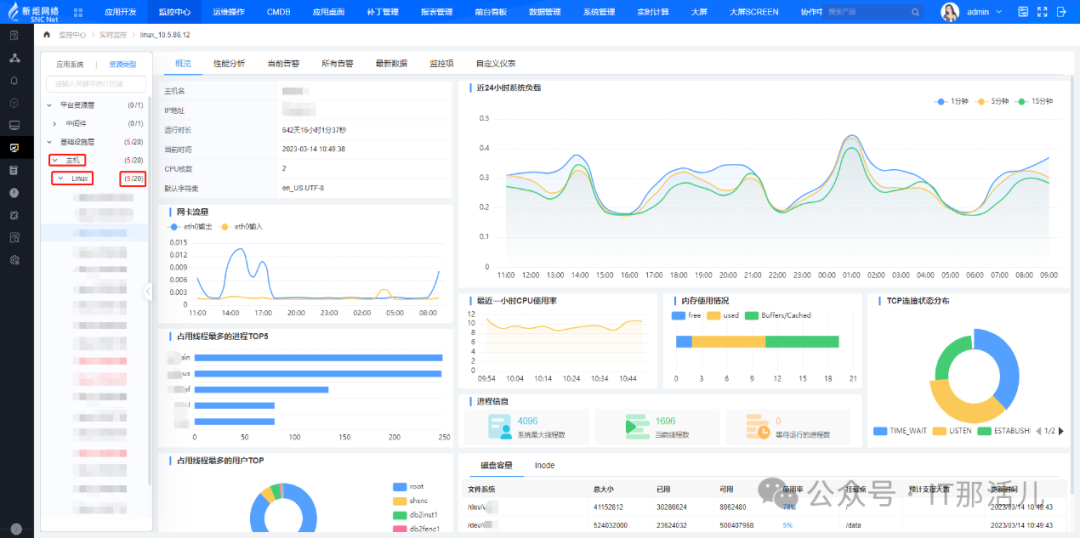Focus the resource tree keyword filter field

click(96, 84)
